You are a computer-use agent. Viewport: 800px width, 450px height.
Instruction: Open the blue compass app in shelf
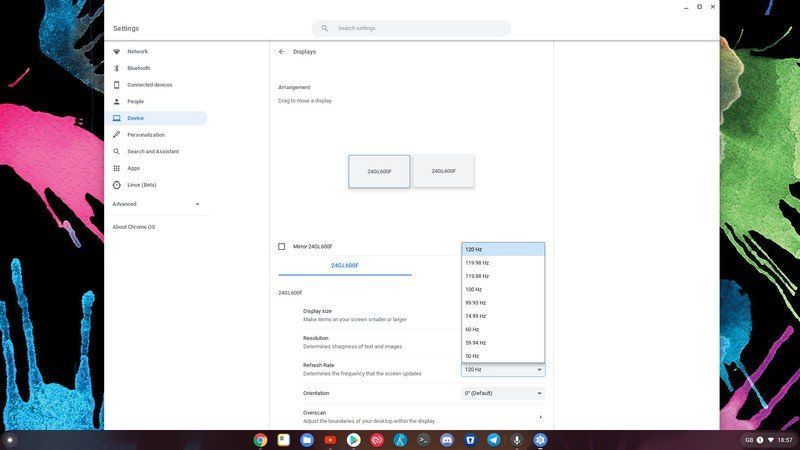tap(400, 440)
